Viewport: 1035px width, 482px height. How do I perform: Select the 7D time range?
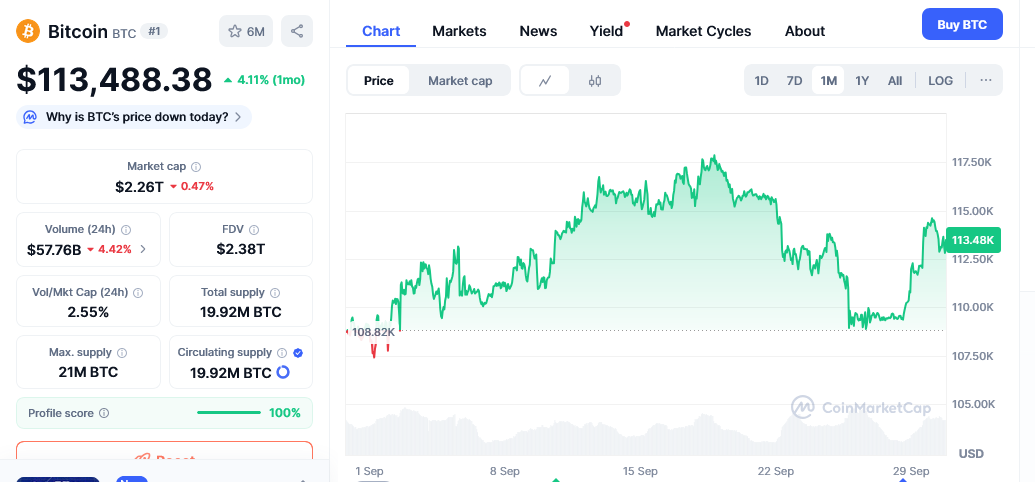pyautogui.click(x=794, y=81)
